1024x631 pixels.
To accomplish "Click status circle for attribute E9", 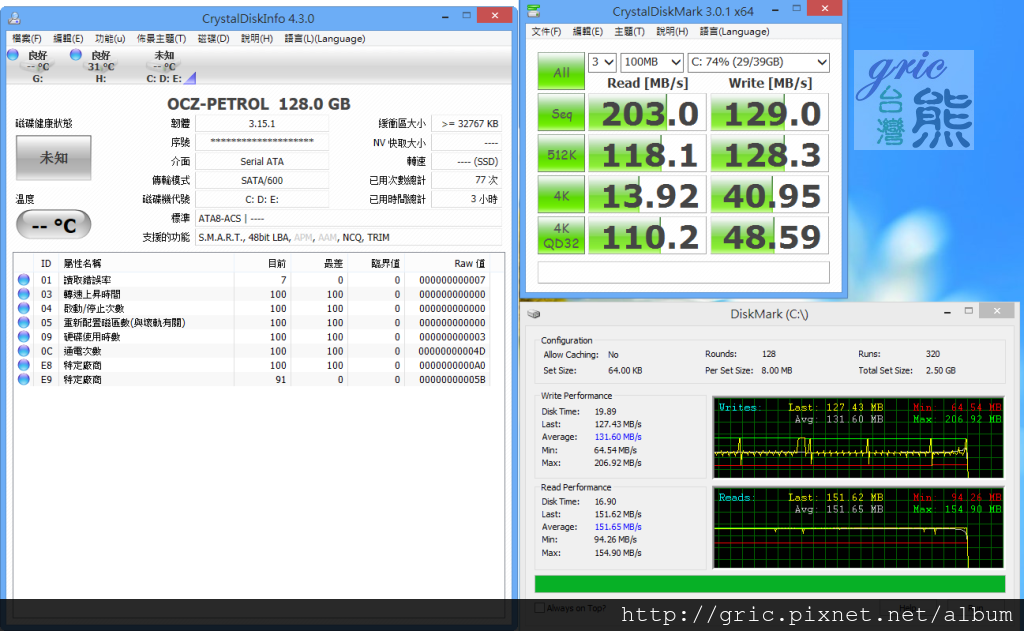I will point(24,380).
